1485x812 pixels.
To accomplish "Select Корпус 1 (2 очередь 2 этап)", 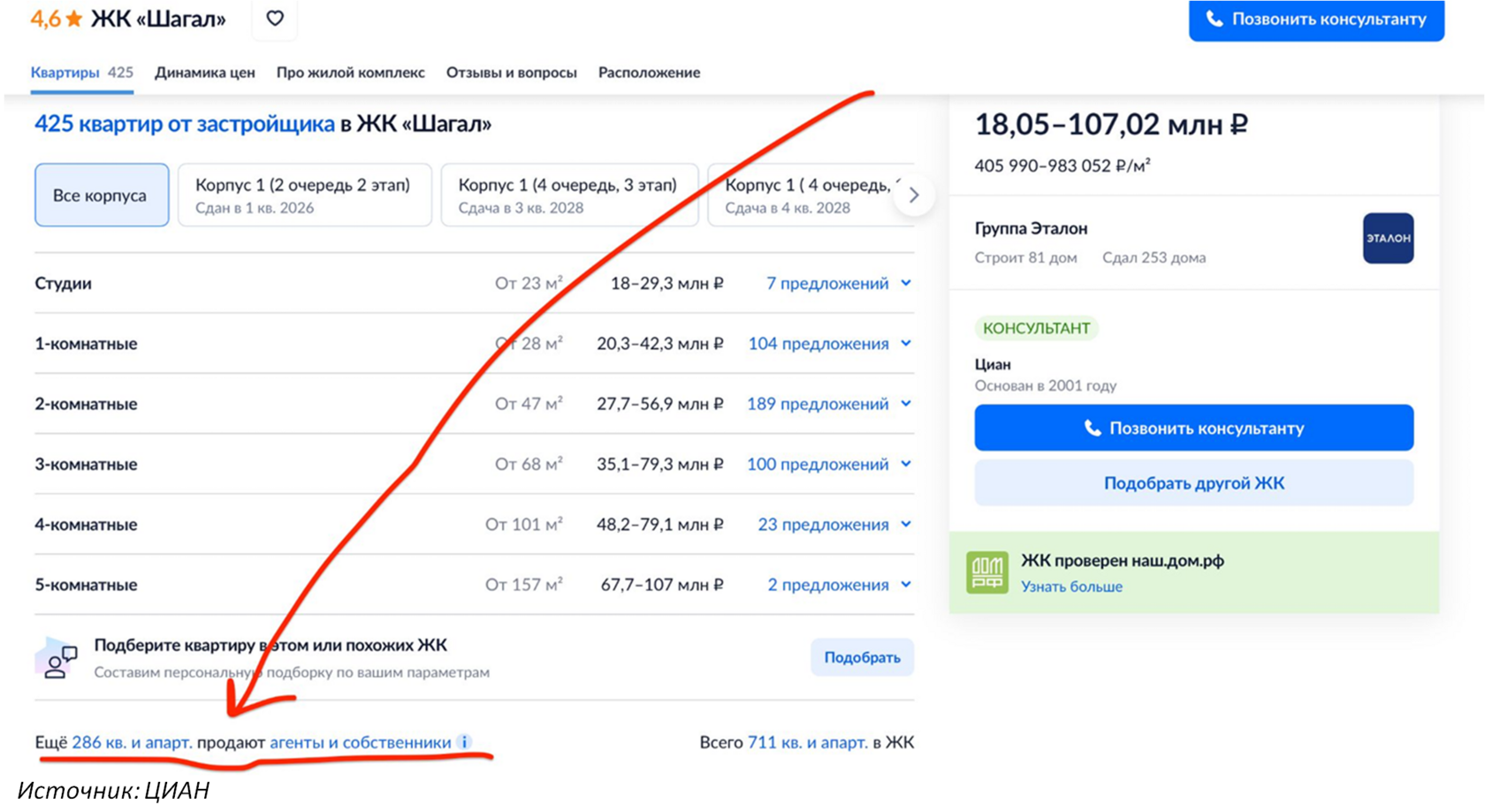I will tap(305, 195).
